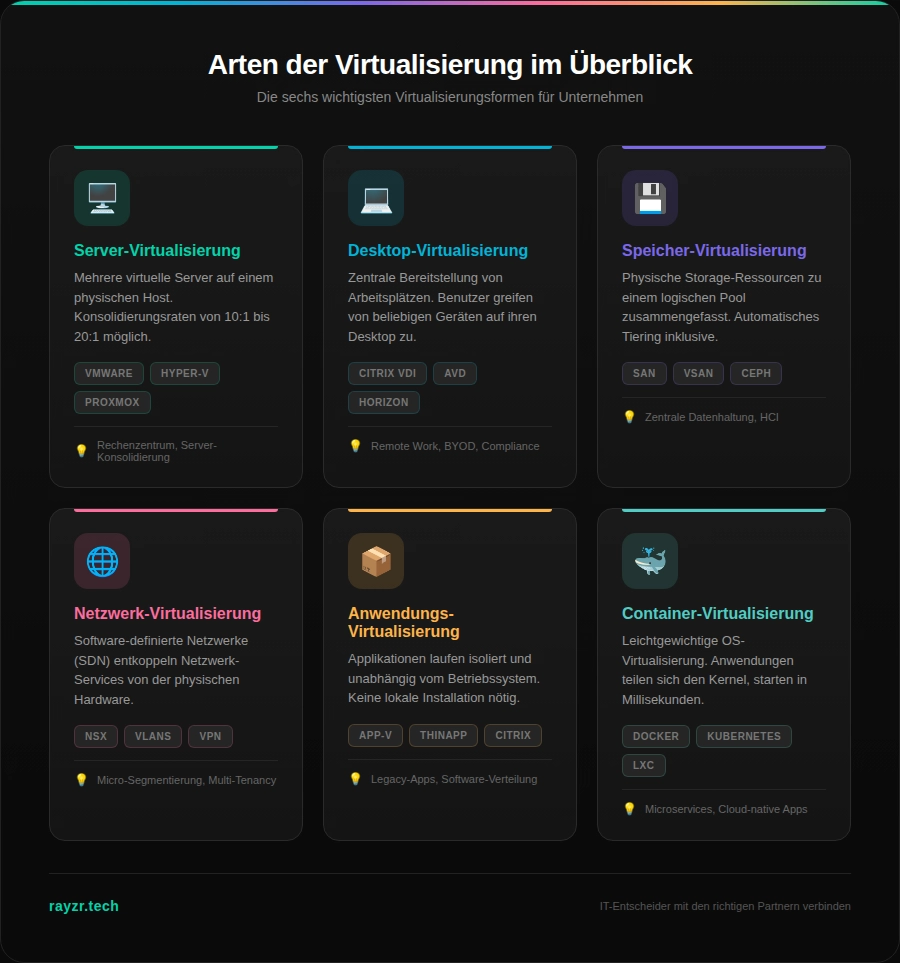Click the VSAN tag
The width and height of the screenshot is (900, 963).
(x=698, y=373)
